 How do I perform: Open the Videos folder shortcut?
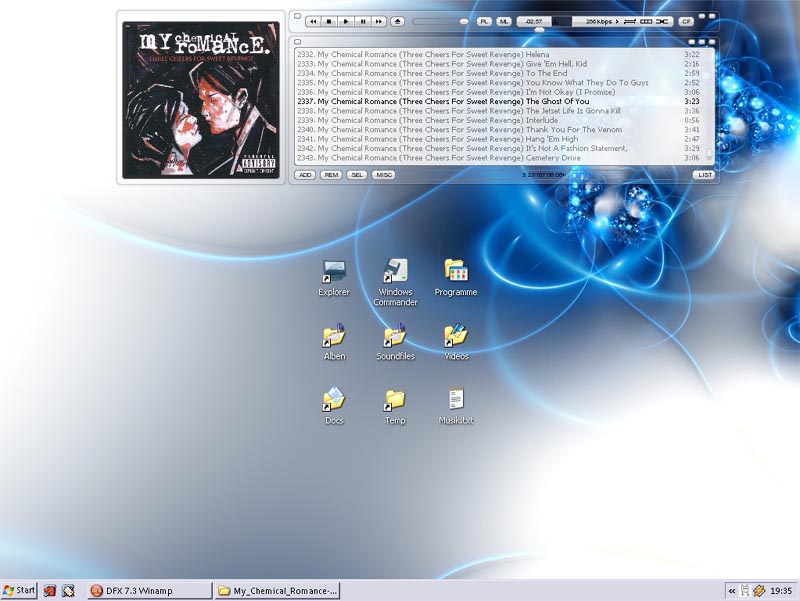[456, 342]
